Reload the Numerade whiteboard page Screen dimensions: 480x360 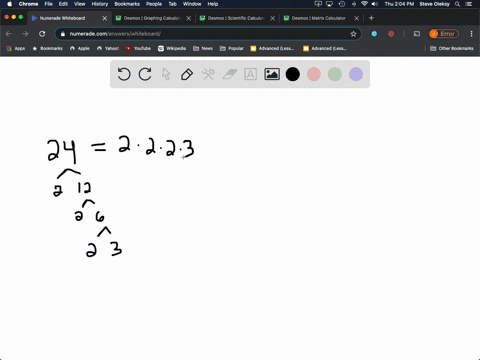pyautogui.click(x=42, y=34)
